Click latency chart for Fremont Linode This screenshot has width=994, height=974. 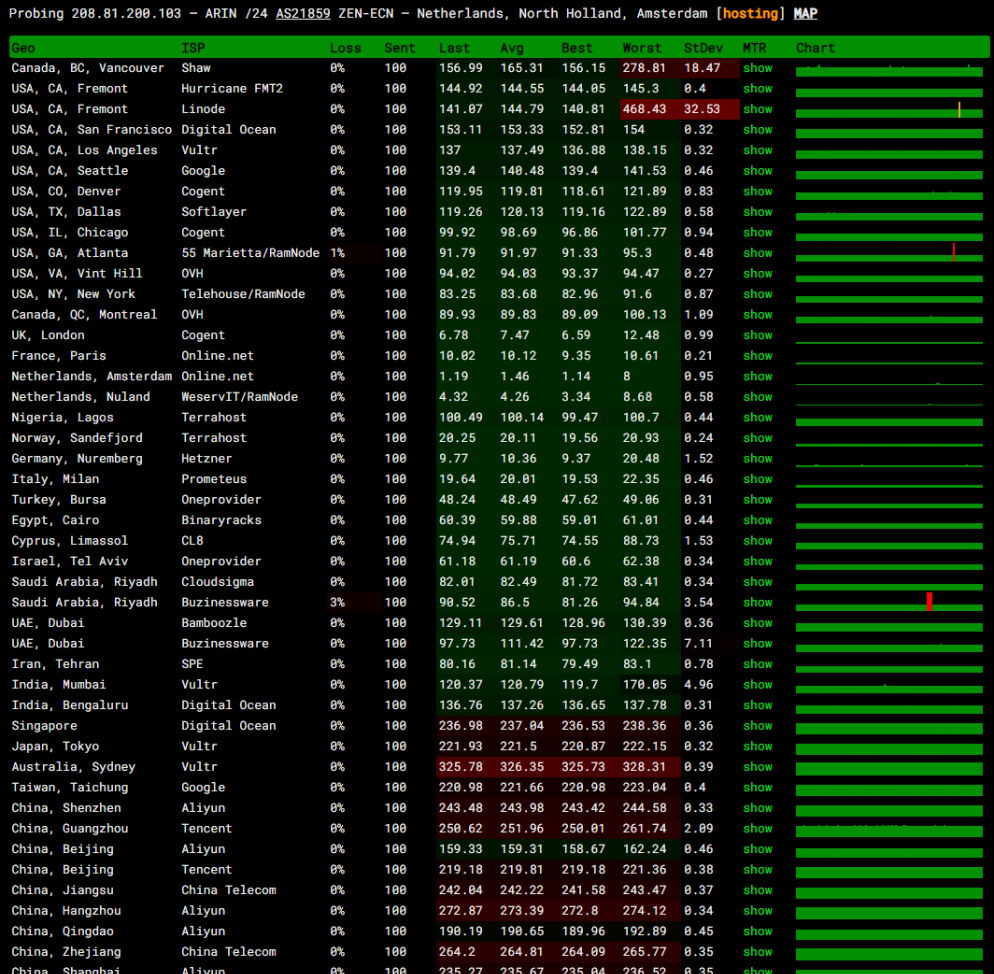(x=889, y=109)
